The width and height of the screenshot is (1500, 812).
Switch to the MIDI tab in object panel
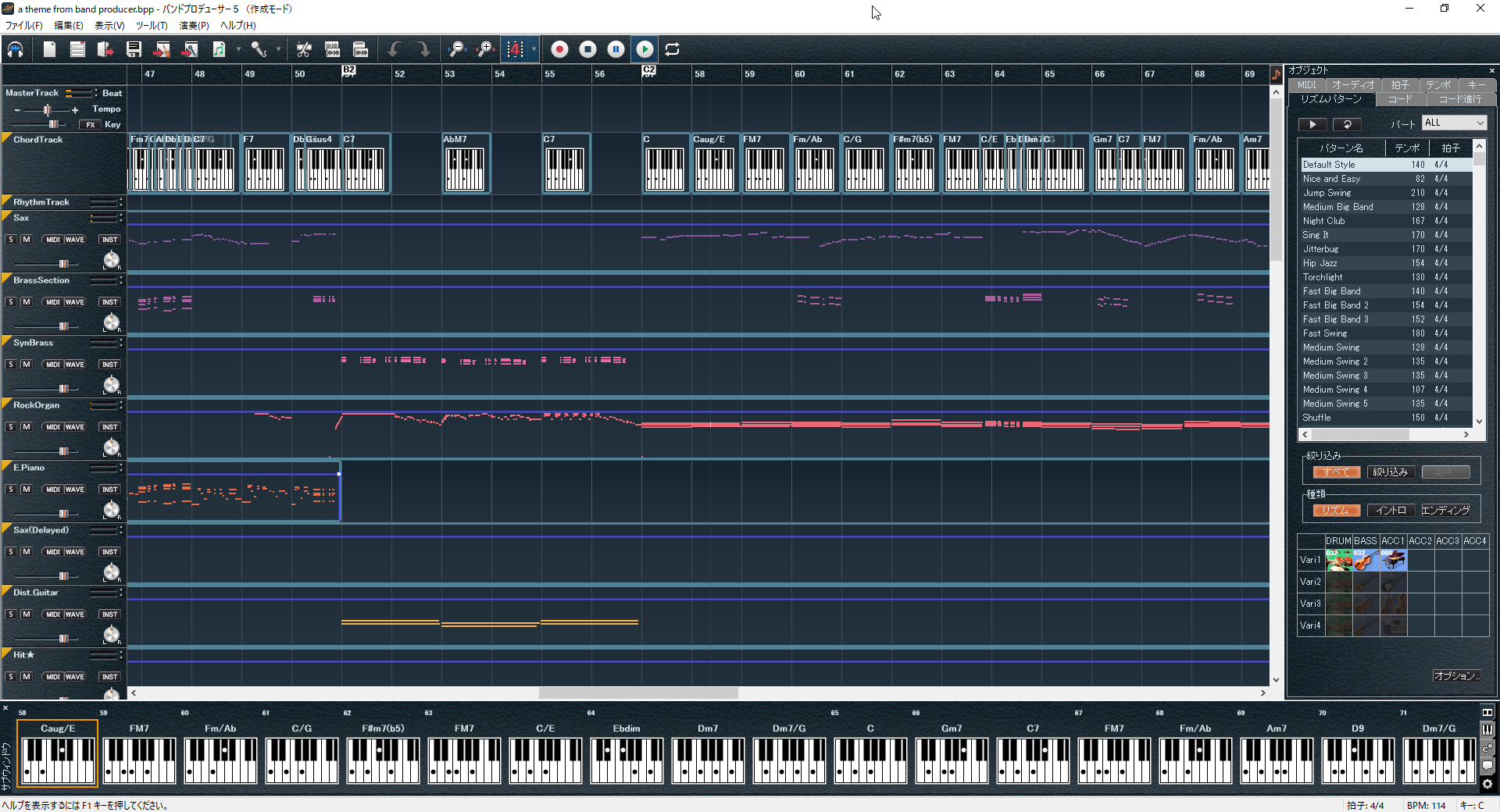(x=1307, y=85)
